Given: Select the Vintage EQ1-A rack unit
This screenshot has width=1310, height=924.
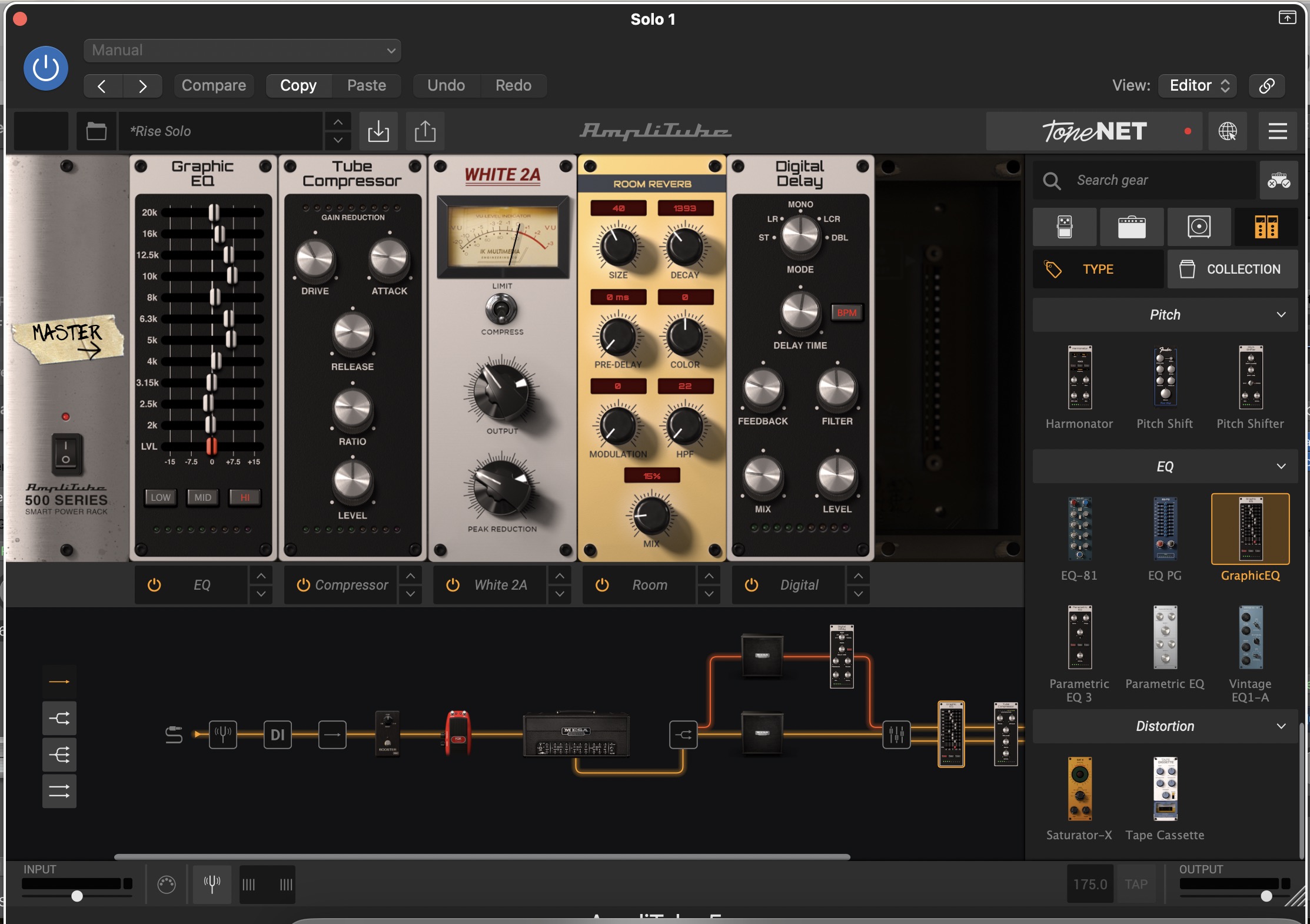Looking at the screenshot, I should coord(1251,637).
